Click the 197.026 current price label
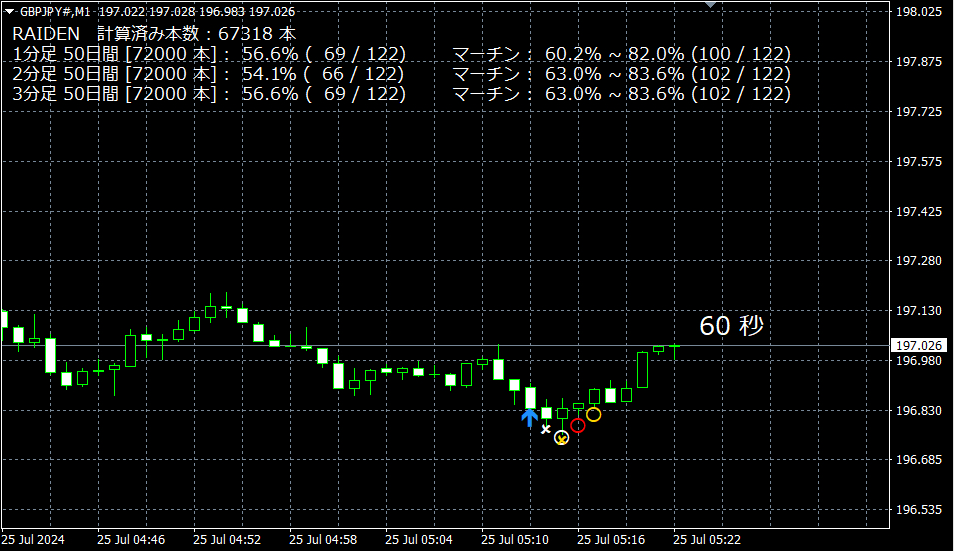The image size is (955, 551). [x=920, y=346]
